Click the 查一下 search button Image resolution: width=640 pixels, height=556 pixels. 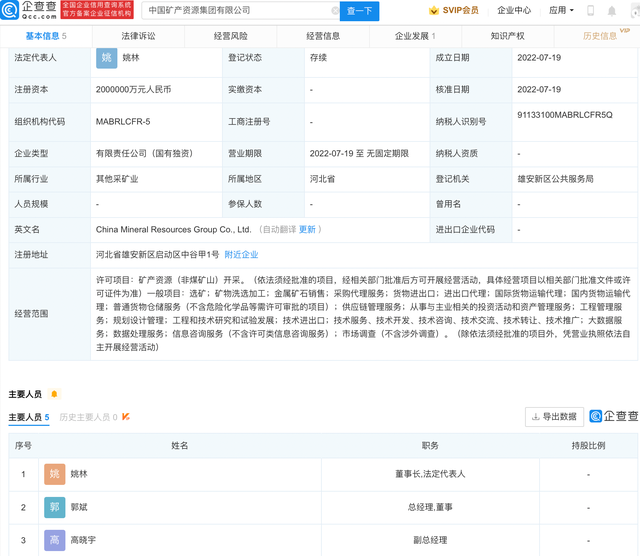click(359, 11)
